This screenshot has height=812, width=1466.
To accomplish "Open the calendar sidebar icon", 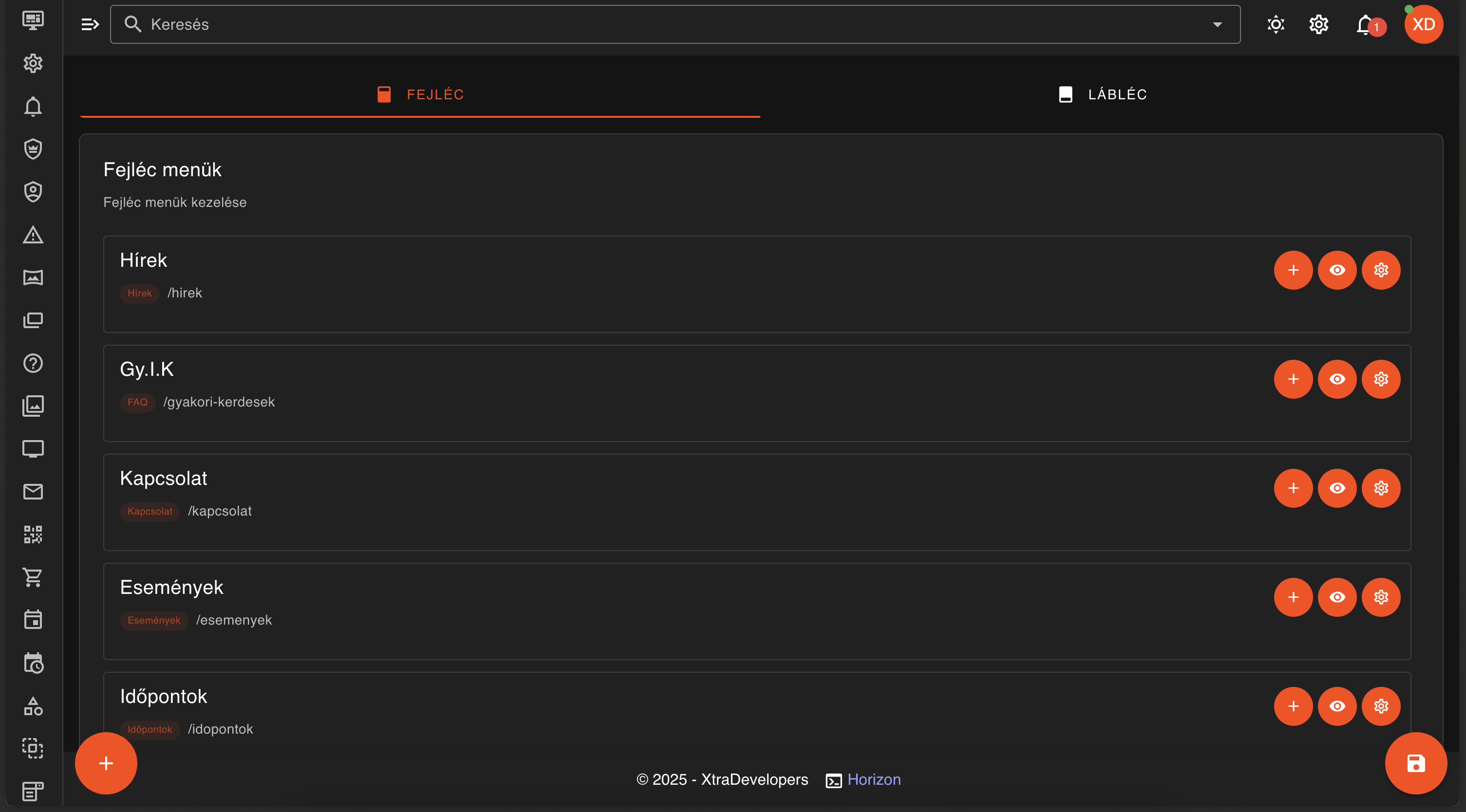I will (33, 620).
